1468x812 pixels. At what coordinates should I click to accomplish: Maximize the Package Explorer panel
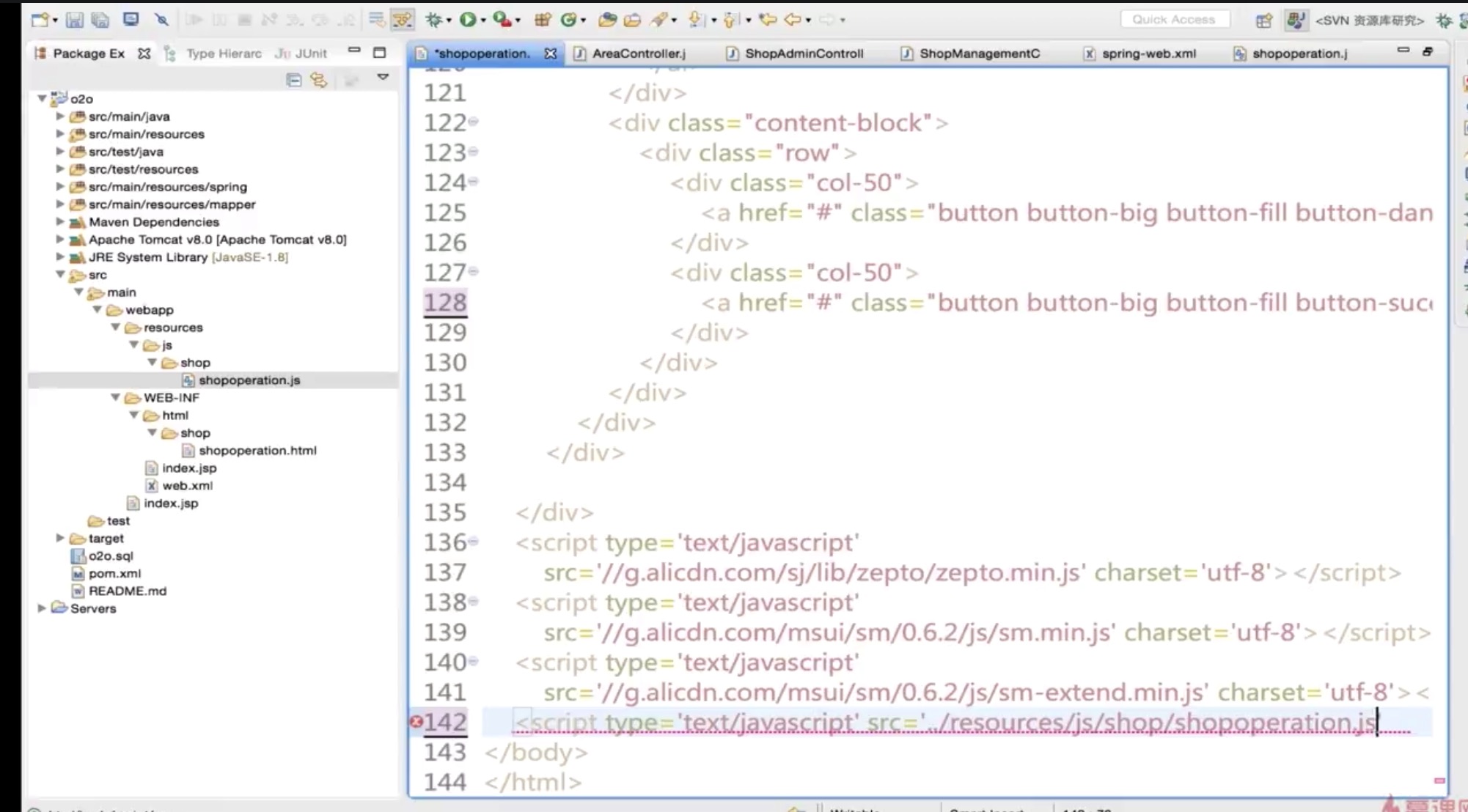[379, 53]
